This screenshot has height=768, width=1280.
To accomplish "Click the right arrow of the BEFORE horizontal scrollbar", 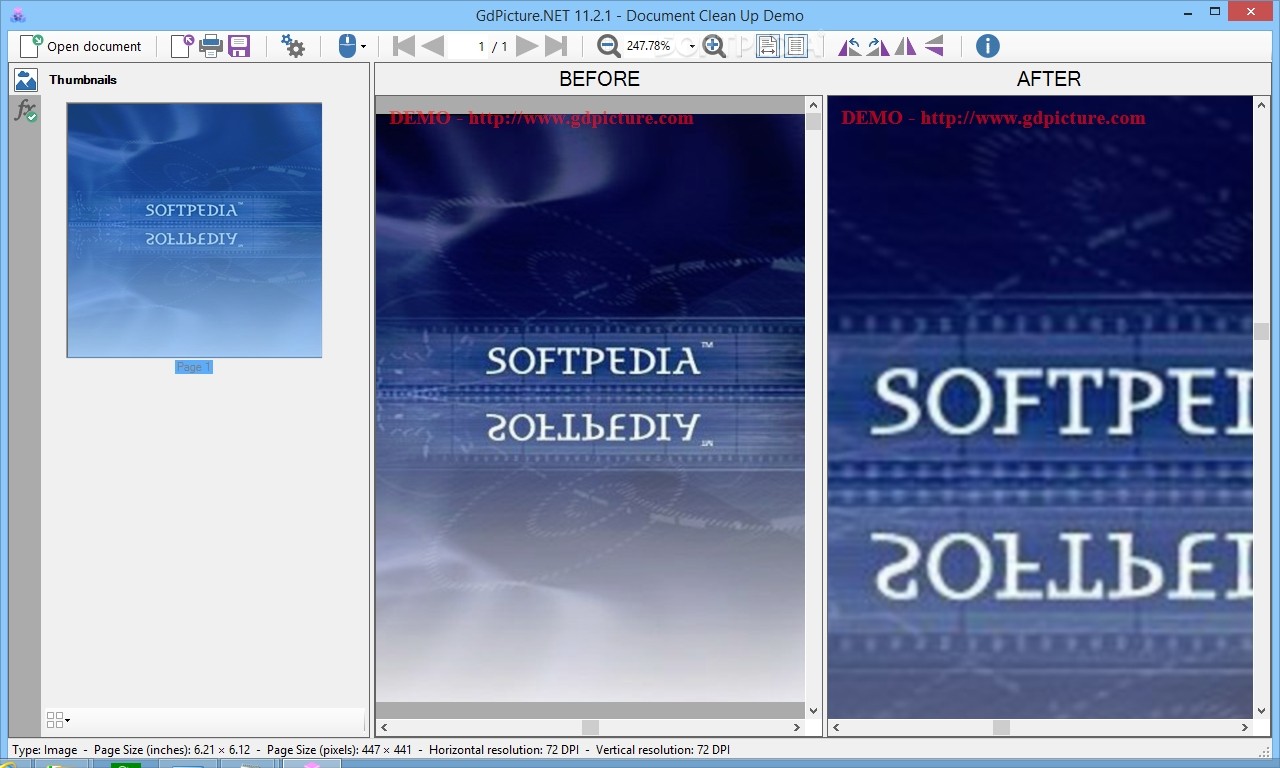I will (797, 728).
